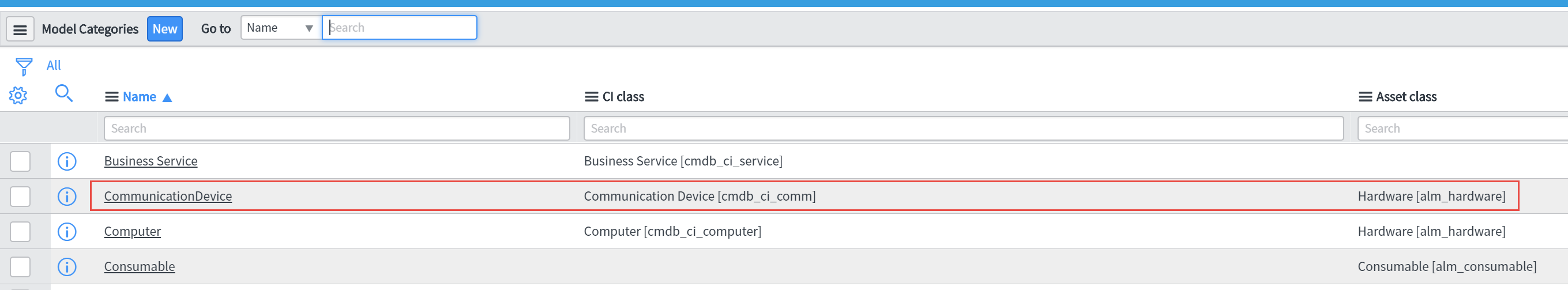The image size is (1568, 290).
Task: Click the filter funnel icon
Action: (x=24, y=66)
